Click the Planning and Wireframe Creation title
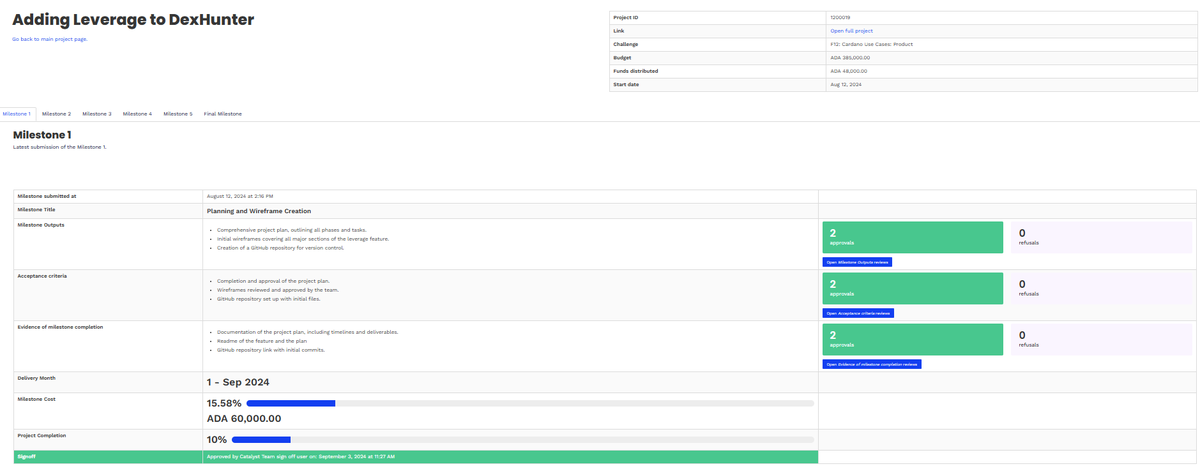The image size is (1200, 471). 259,211
